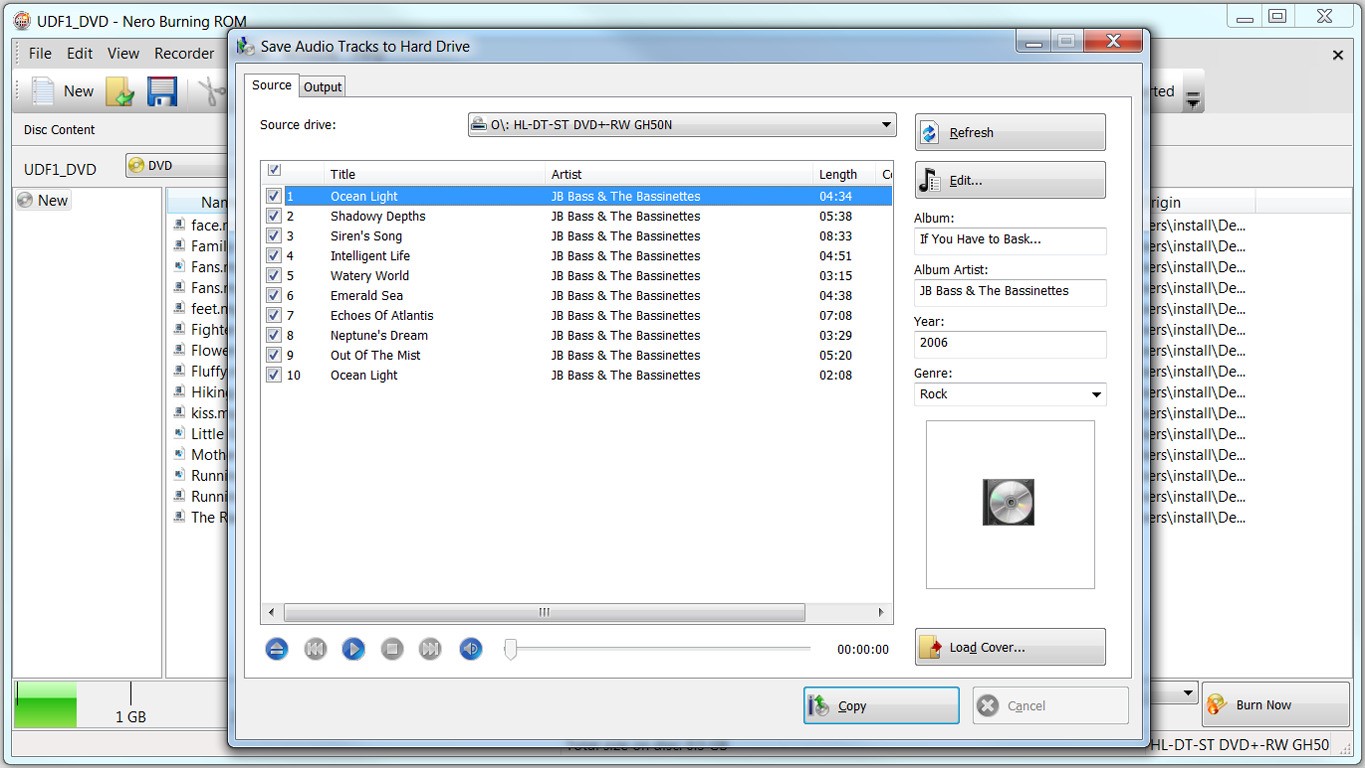Skip to next track with forward icon
Viewport: 1365px width, 768px height.
point(429,648)
